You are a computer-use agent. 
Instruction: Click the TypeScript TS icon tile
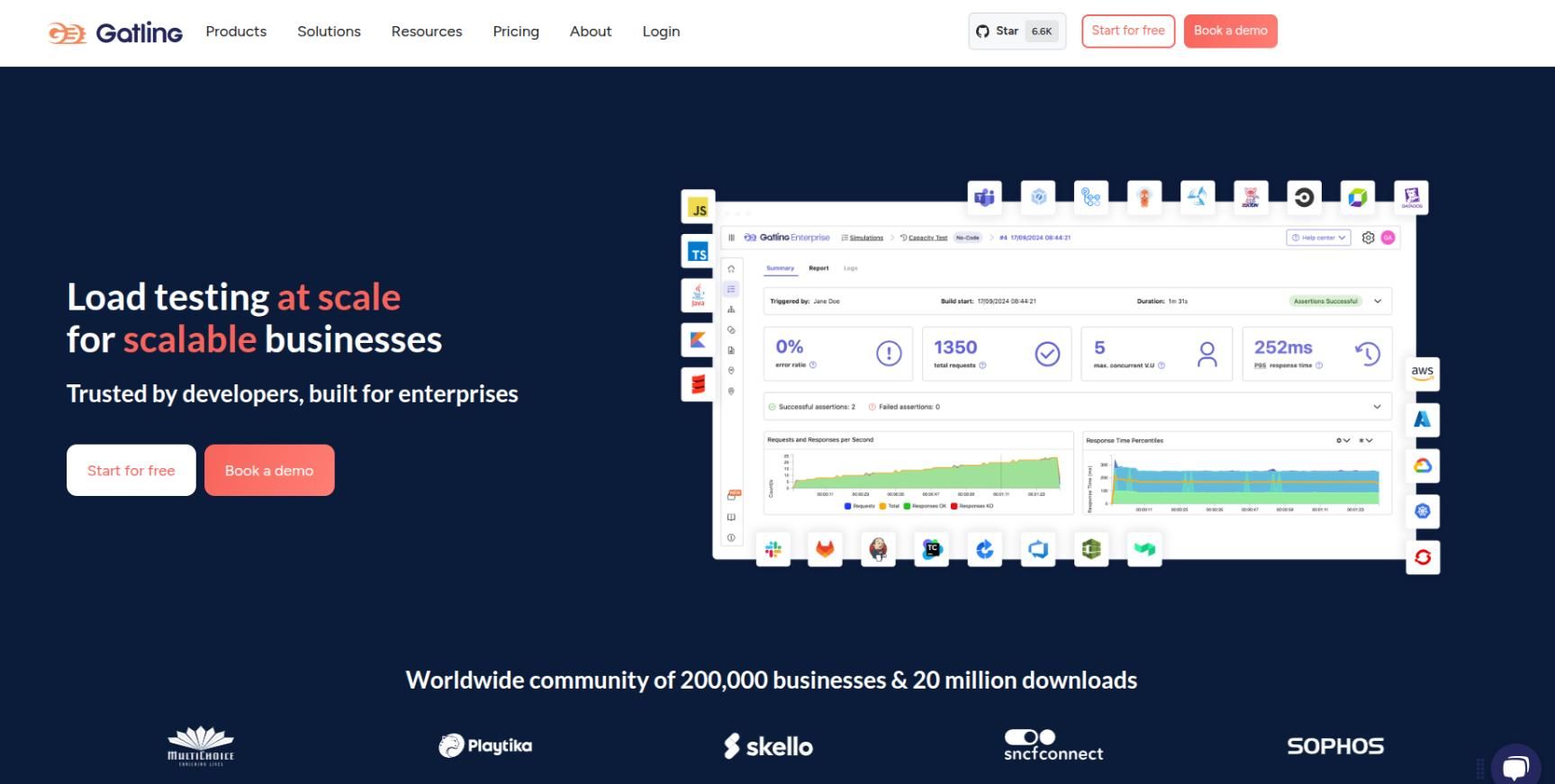[x=699, y=252]
